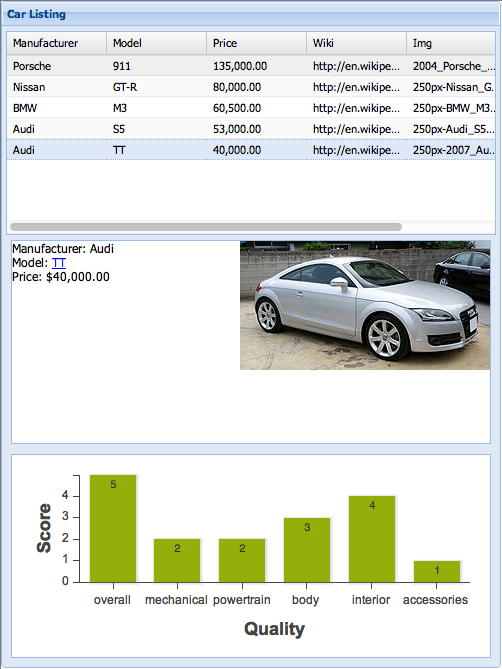Click the Wiki URL cell in the S5 row
The image size is (502, 669).
[356, 129]
